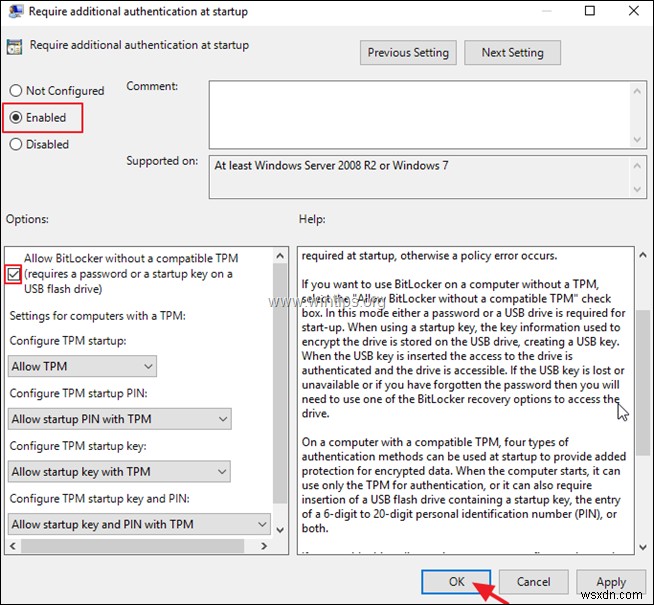Click the Options vertical scrollbar thumb
654x605 pixels.
pos(280,384)
